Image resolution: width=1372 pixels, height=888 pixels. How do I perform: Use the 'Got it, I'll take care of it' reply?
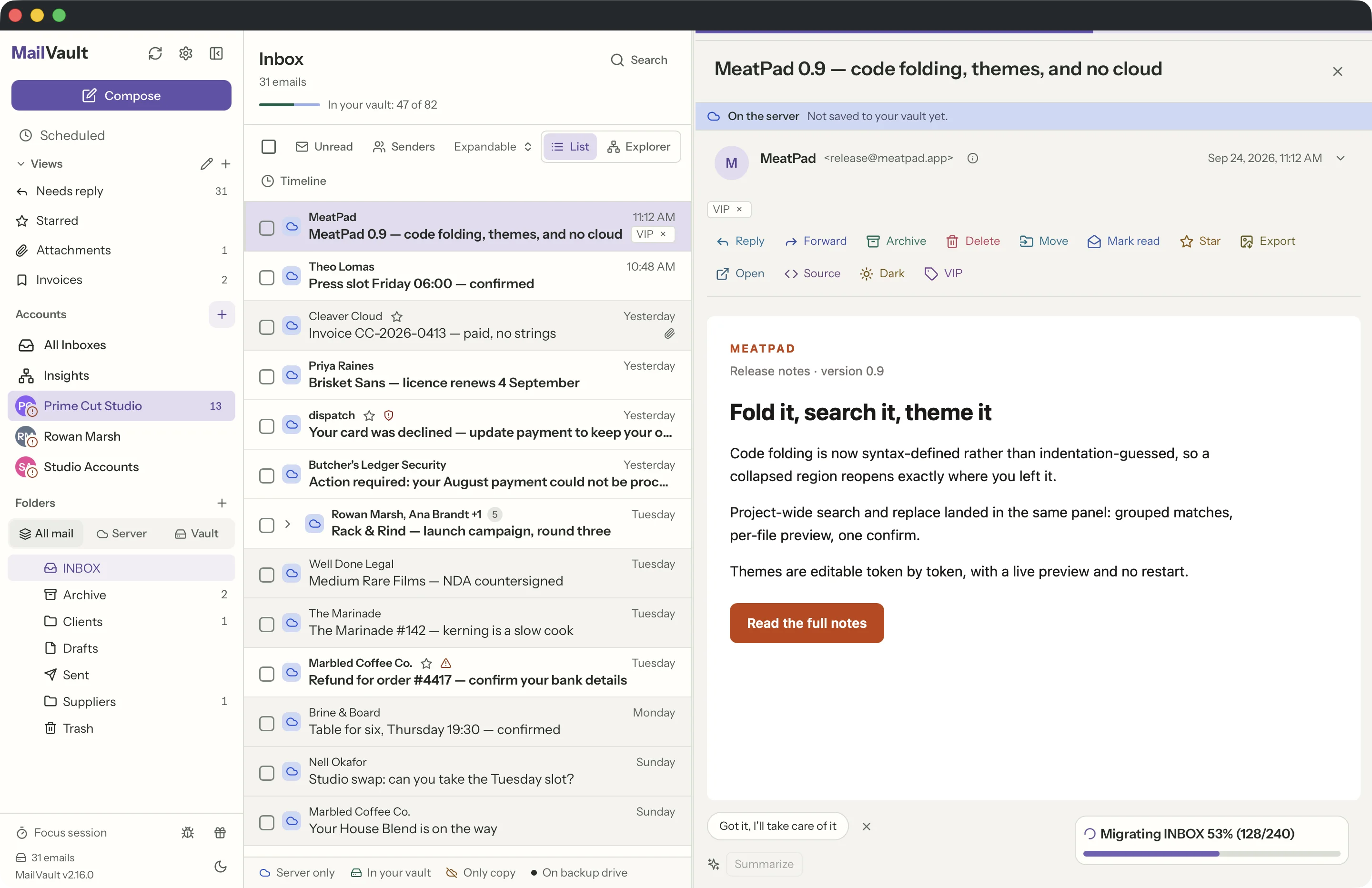(777, 826)
